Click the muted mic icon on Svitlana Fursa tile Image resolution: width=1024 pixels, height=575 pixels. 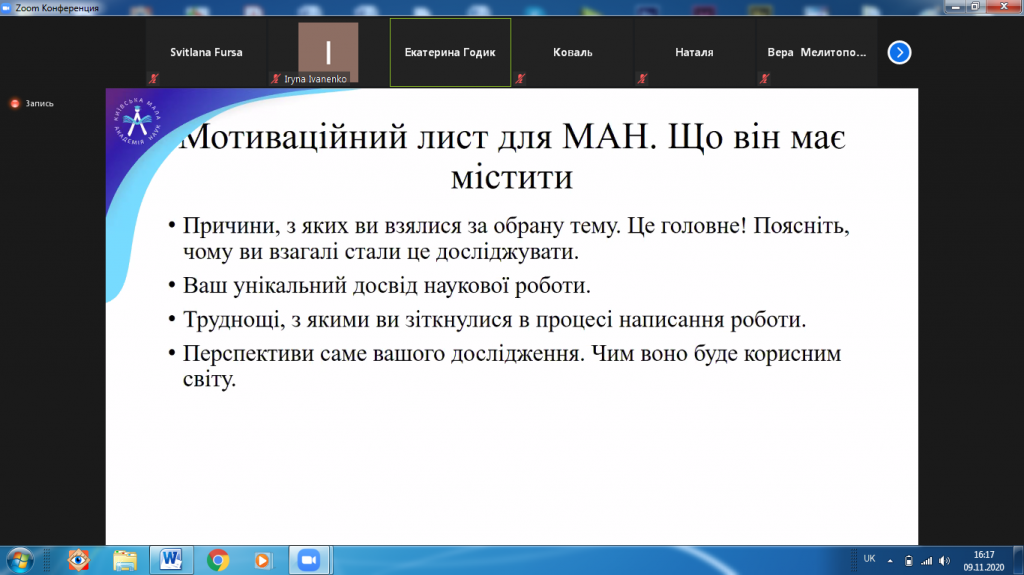tap(153, 79)
